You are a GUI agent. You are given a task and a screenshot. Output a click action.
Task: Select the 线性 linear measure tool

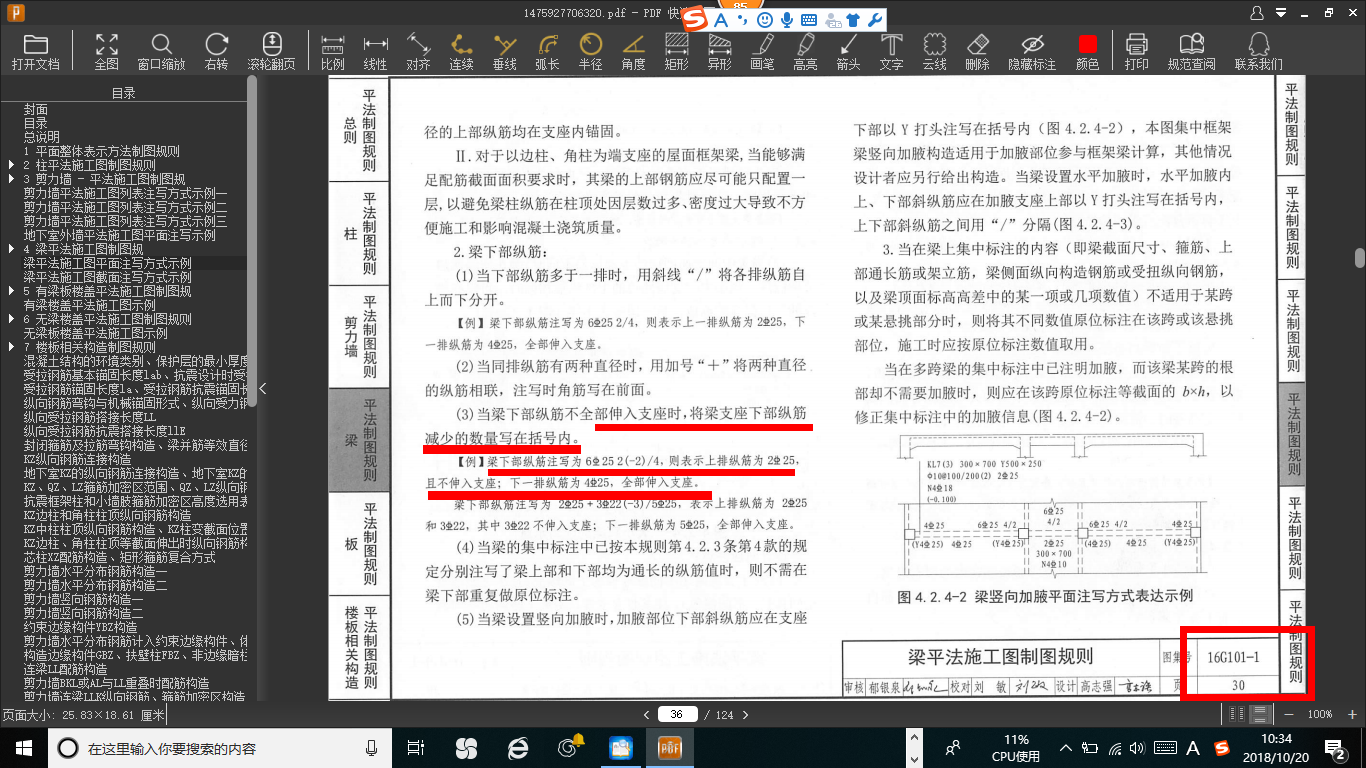click(375, 51)
